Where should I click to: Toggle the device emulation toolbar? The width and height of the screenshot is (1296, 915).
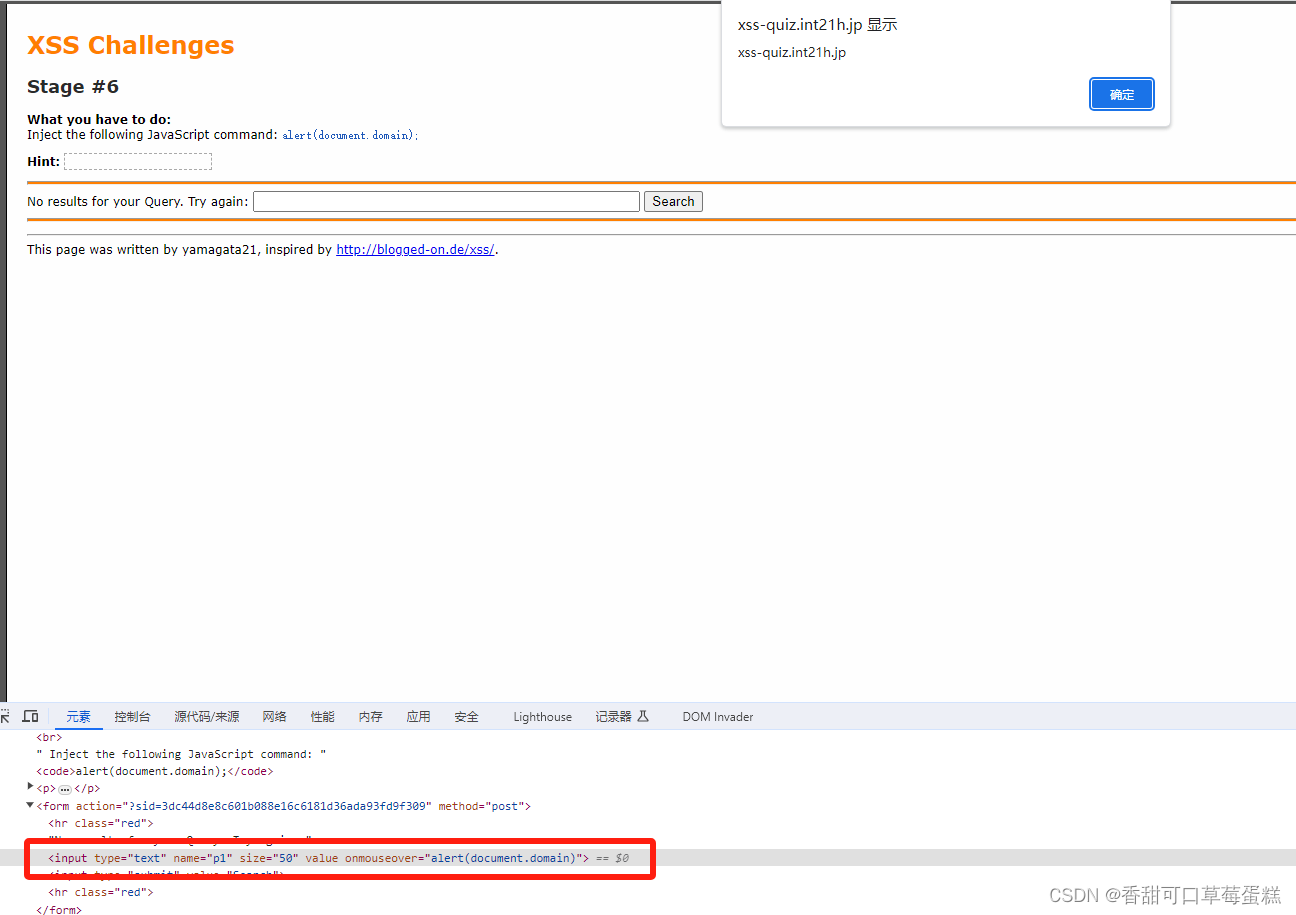[x=30, y=716]
